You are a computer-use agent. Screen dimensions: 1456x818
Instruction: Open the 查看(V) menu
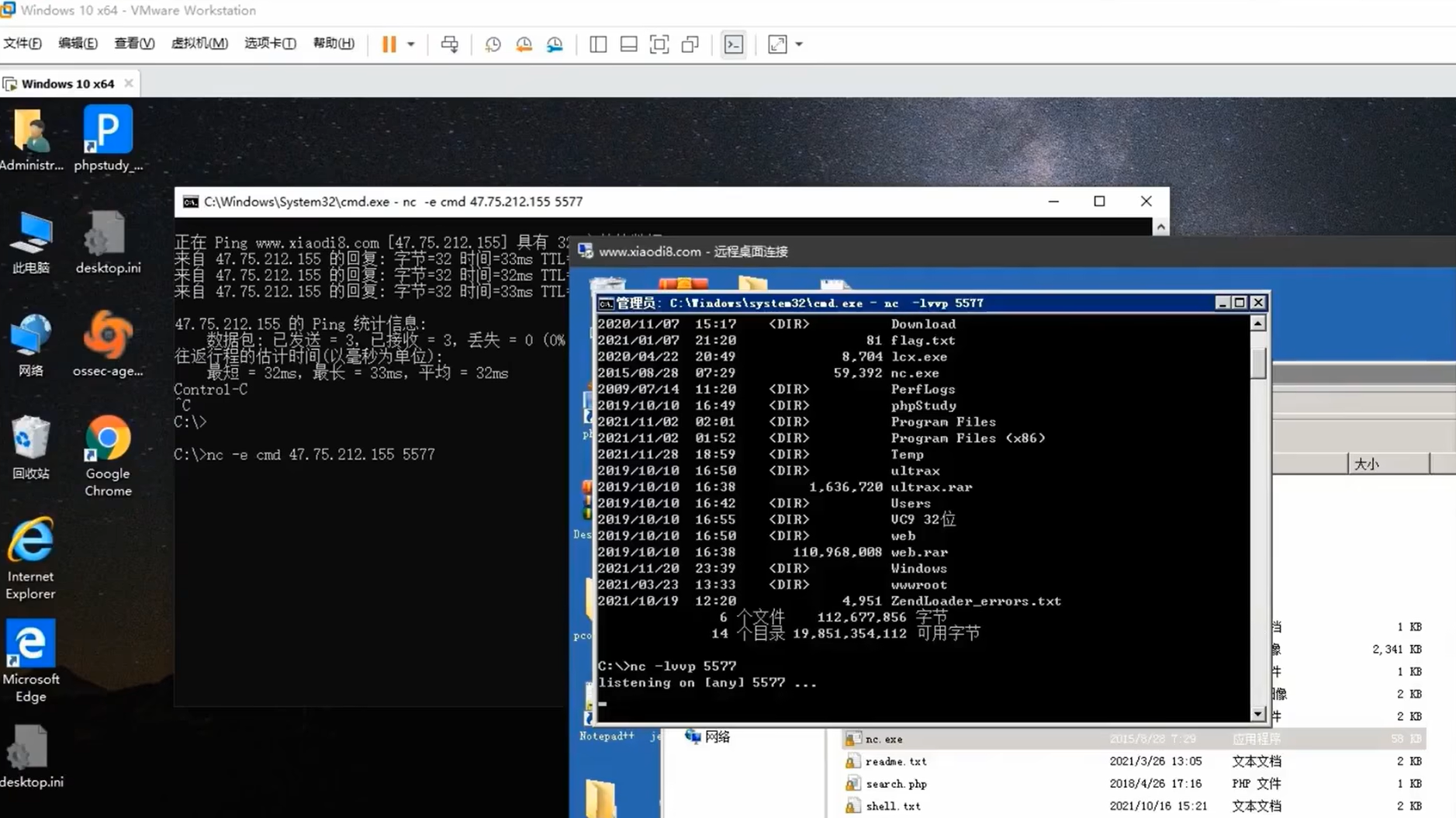click(134, 43)
